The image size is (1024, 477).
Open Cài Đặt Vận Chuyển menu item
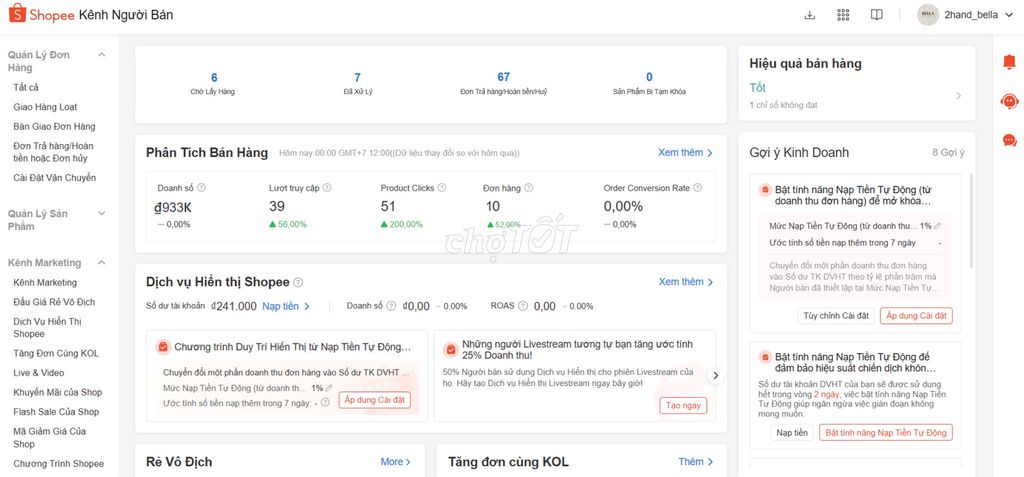[54, 178]
